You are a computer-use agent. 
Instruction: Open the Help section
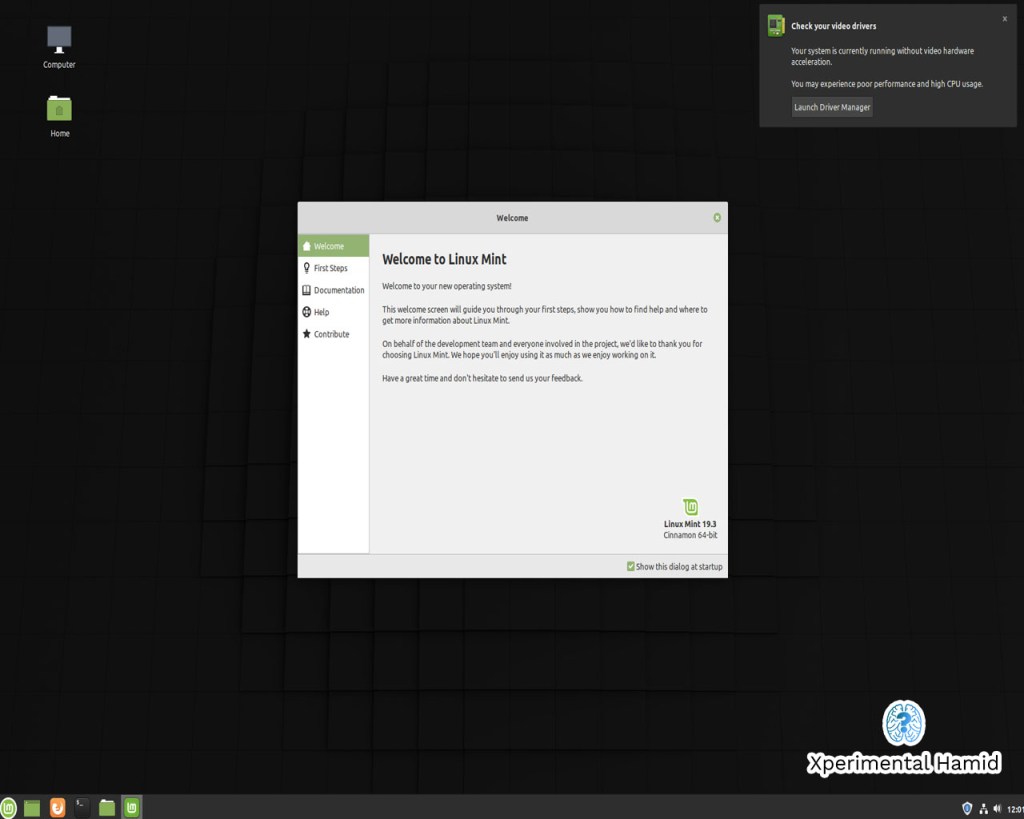pyautogui.click(x=334, y=312)
